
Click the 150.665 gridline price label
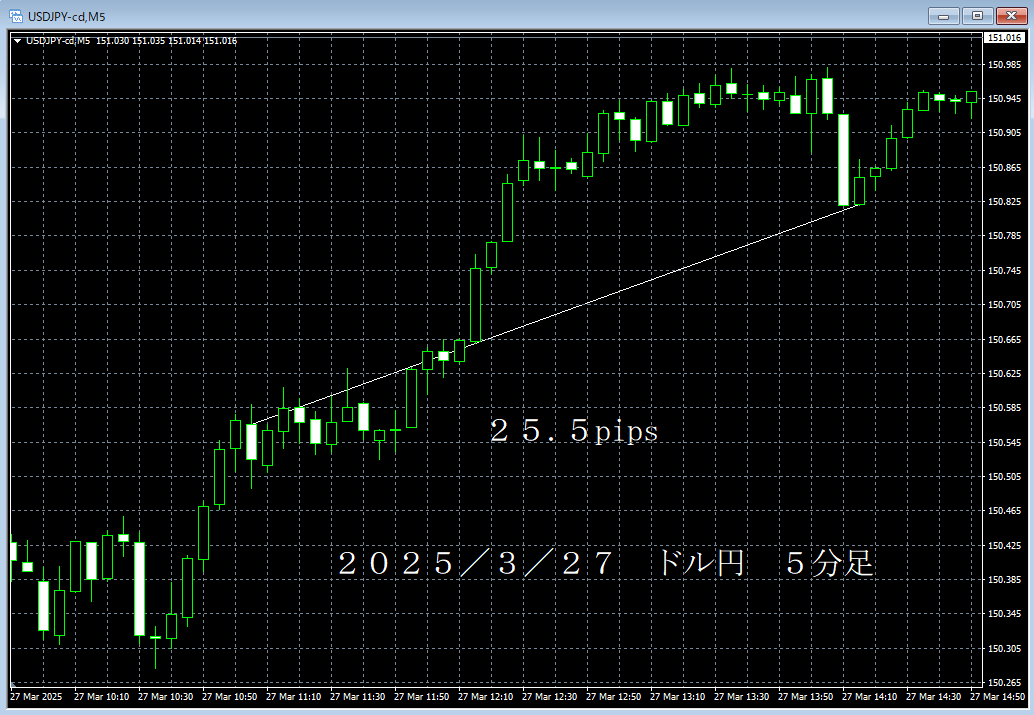(1007, 338)
